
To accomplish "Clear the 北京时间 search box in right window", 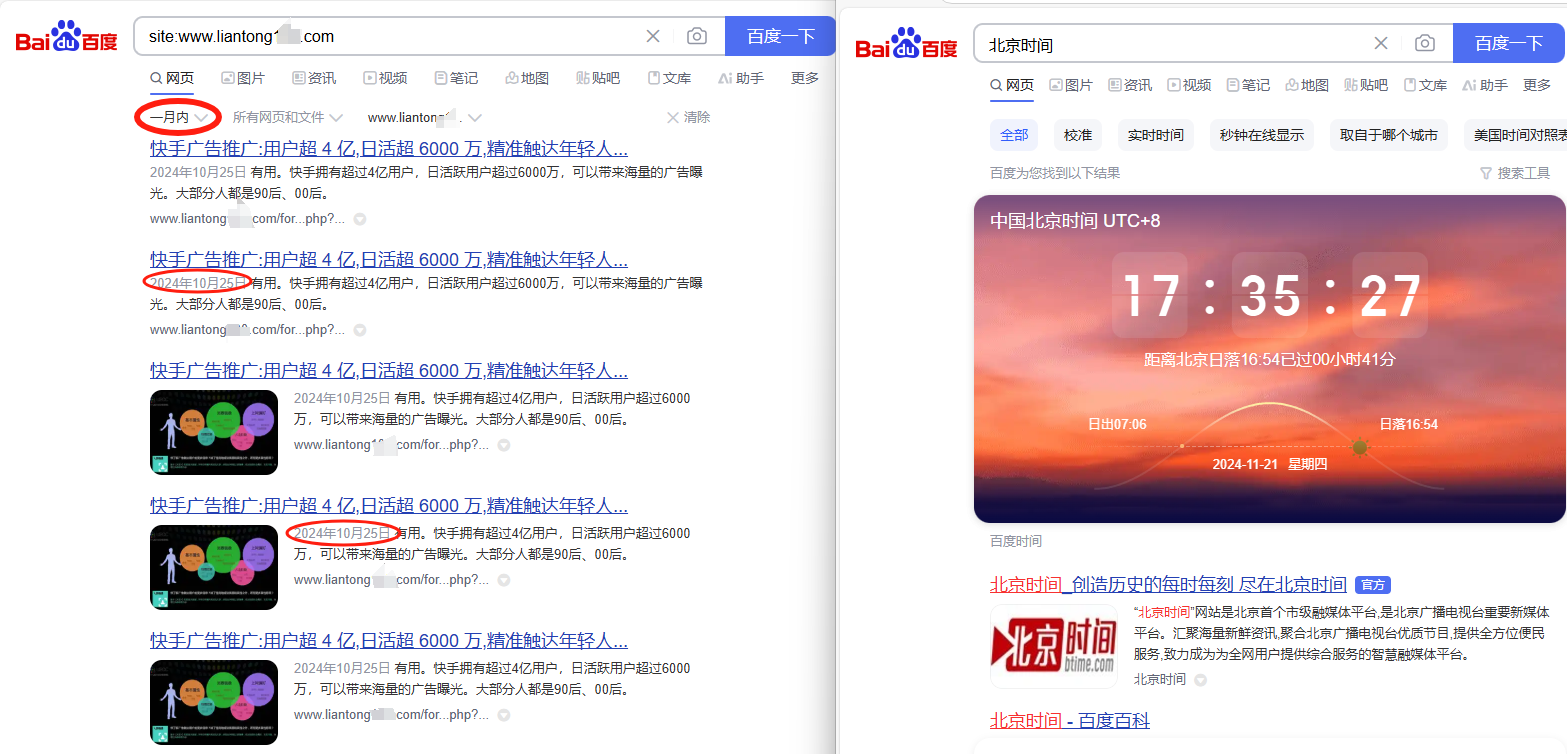I will [x=1381, y=43].
